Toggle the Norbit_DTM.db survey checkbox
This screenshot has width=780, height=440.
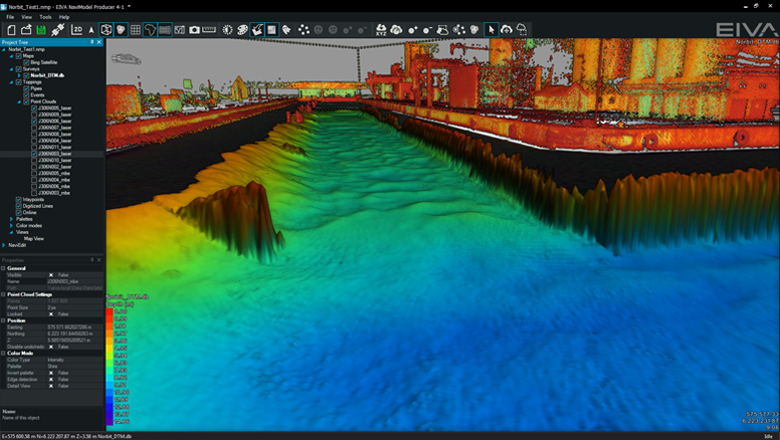coord(26,76)
